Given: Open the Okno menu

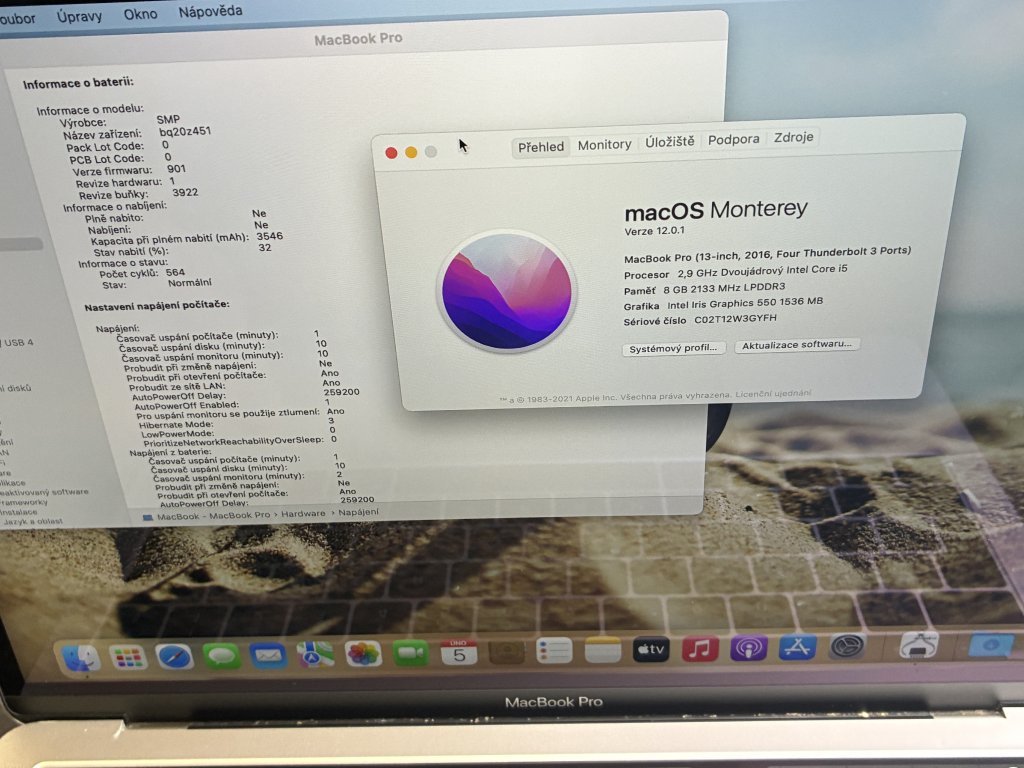Looking at the screenshot, I should (x=140, y=14).
